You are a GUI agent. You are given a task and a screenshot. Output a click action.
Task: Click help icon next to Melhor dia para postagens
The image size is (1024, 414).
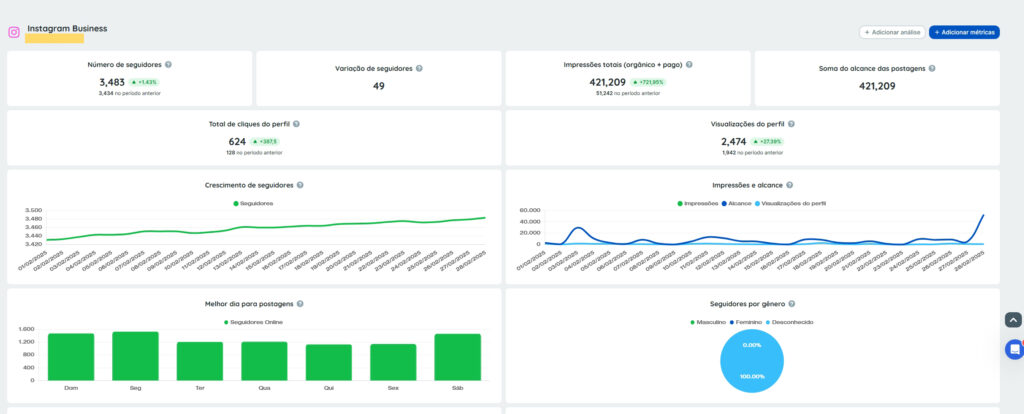[300, 303]
